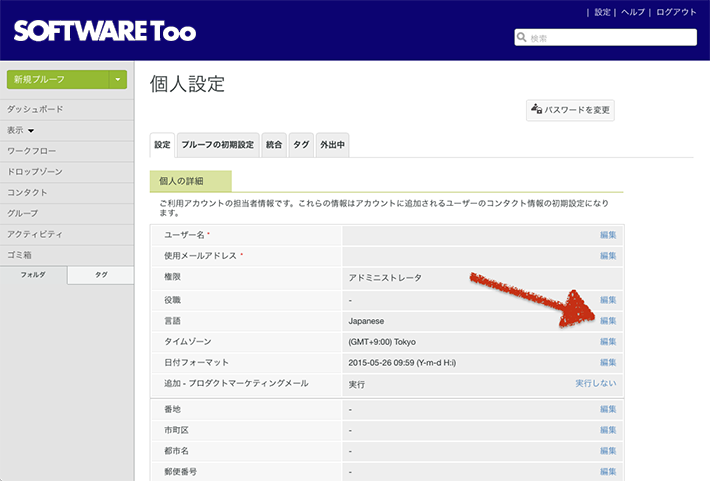Image resolution: width=710 pixels, height=481 pixels.
Task: Open ヘルプ link in header
Action: tap(632, 12)
